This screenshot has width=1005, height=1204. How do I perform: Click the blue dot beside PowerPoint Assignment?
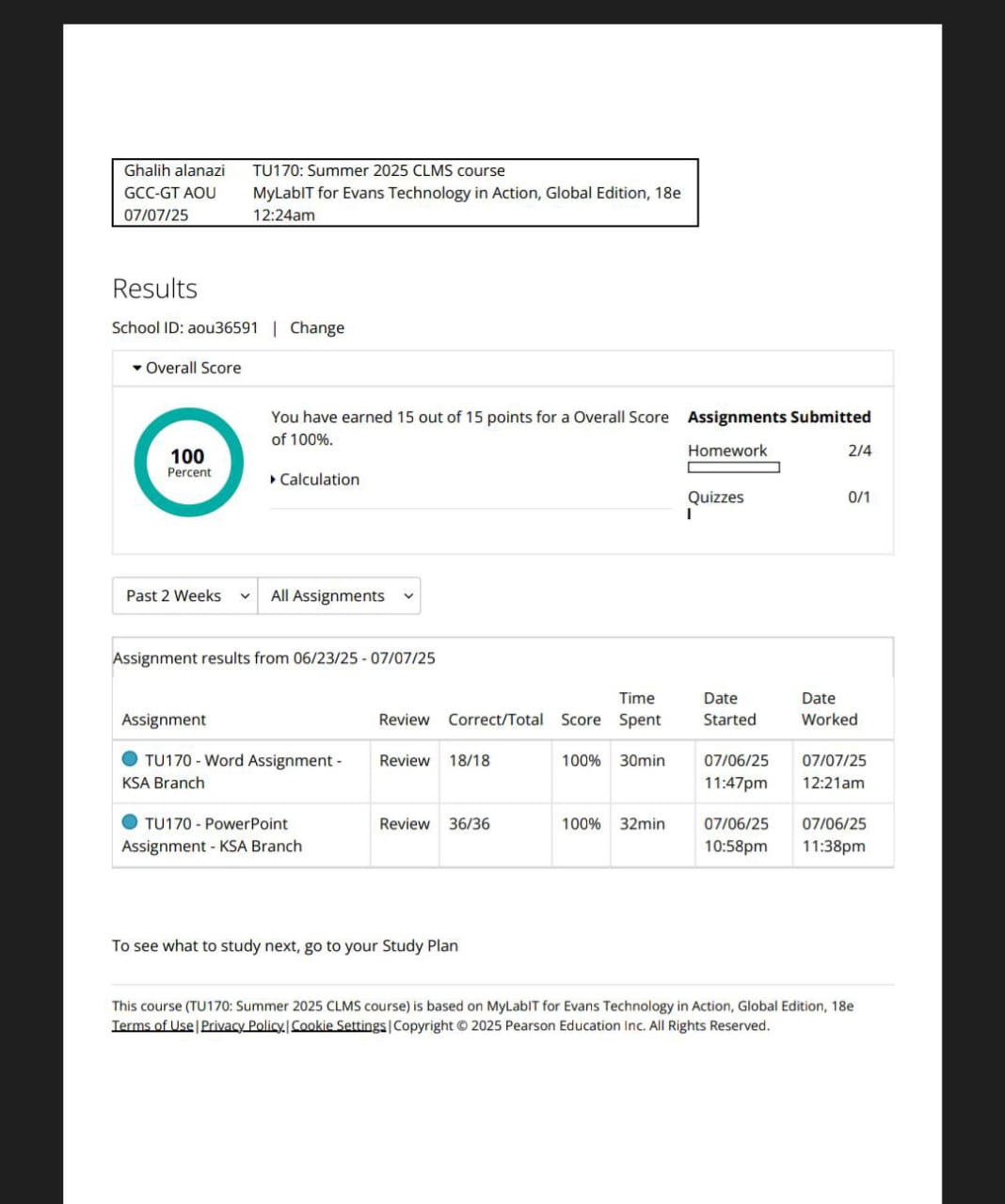[130, 822]
